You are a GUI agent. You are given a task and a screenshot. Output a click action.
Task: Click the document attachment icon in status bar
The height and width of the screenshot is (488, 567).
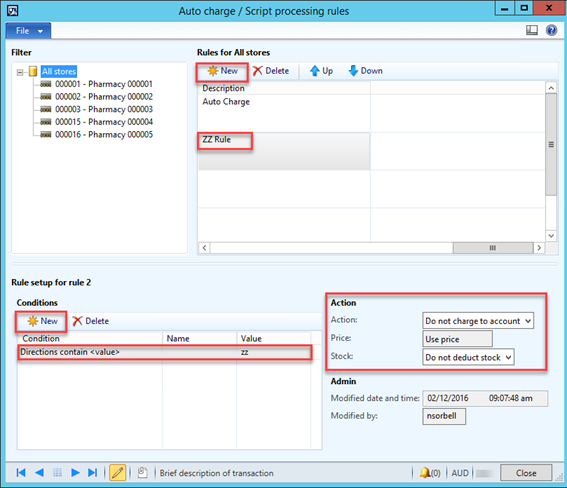tap(143, 472)
